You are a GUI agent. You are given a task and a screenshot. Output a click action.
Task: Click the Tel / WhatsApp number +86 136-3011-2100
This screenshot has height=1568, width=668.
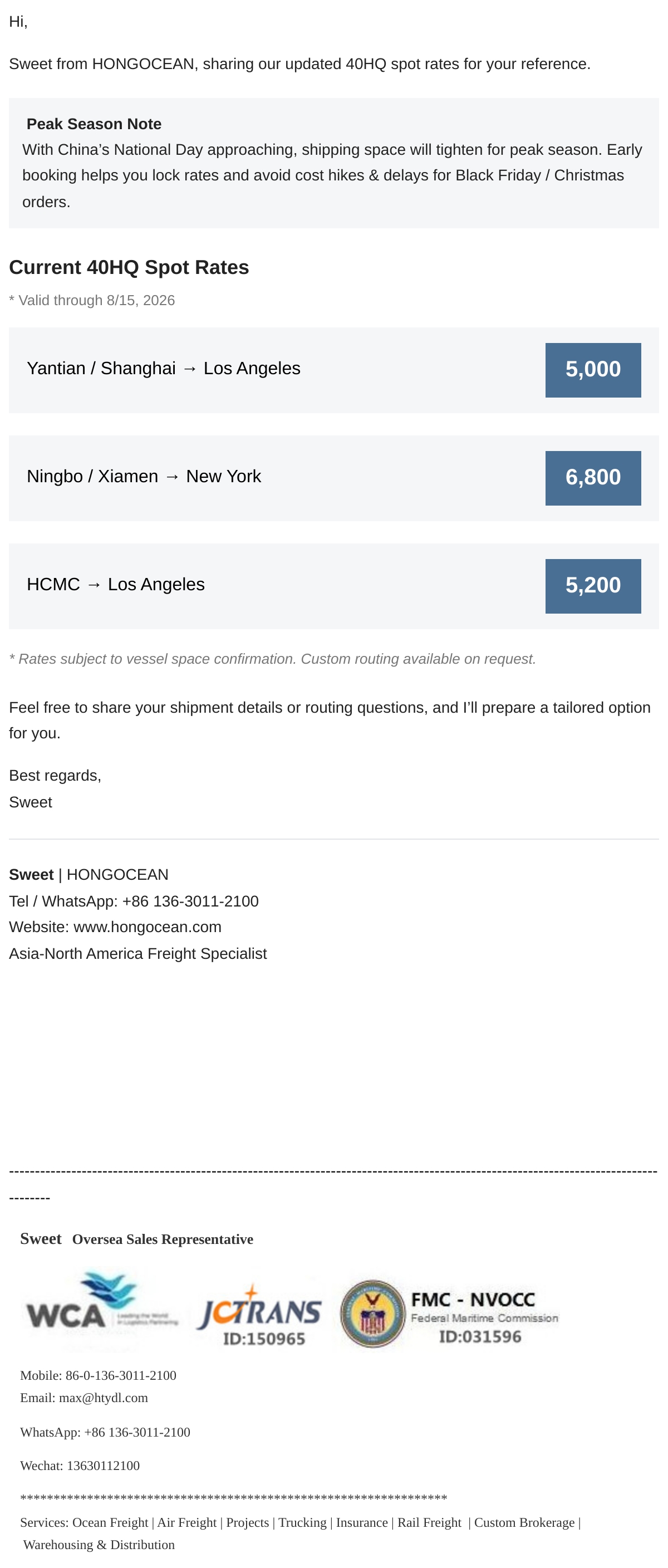tap(190, 901)
